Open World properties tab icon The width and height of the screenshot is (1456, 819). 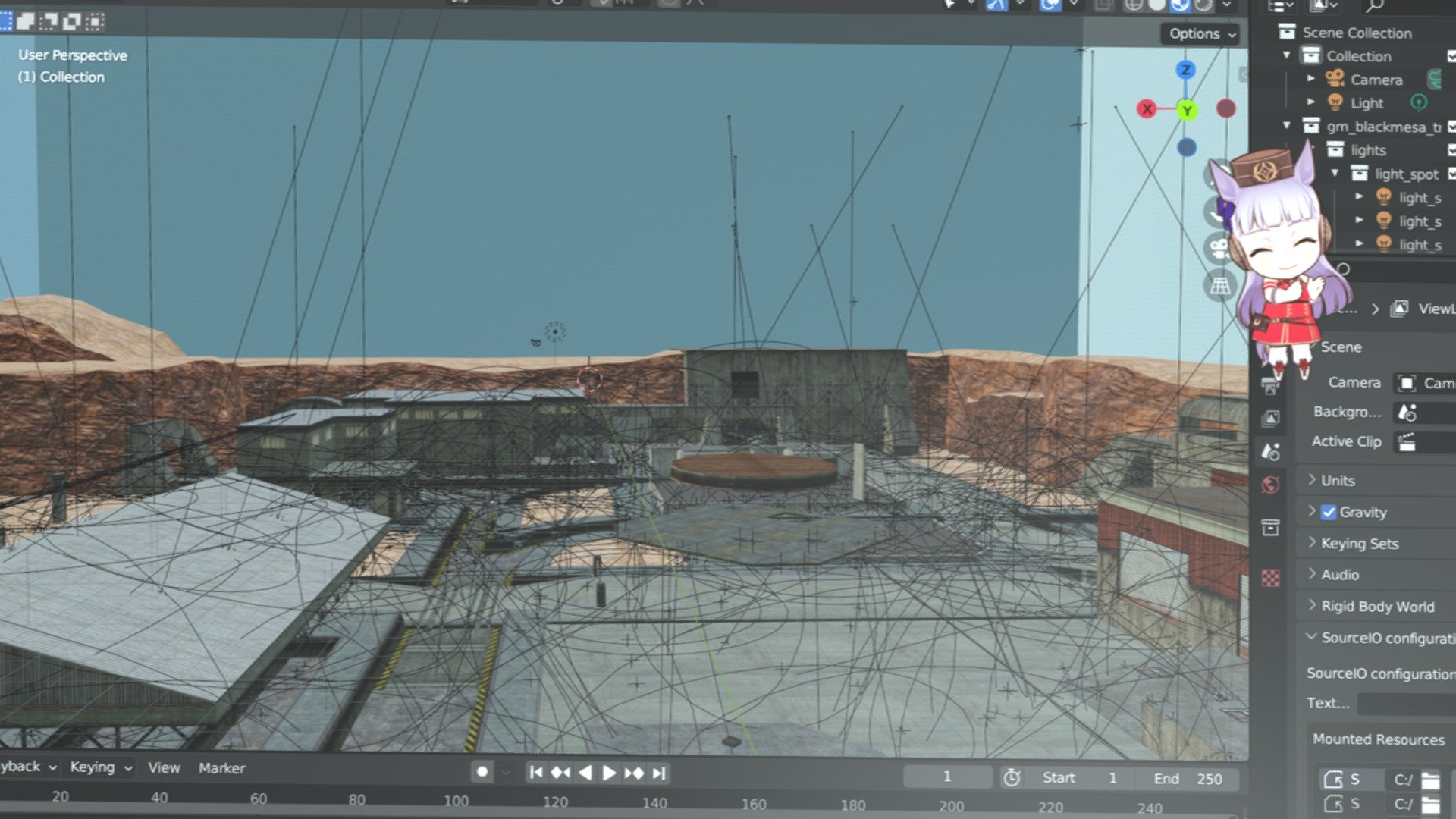(1271, 485)
